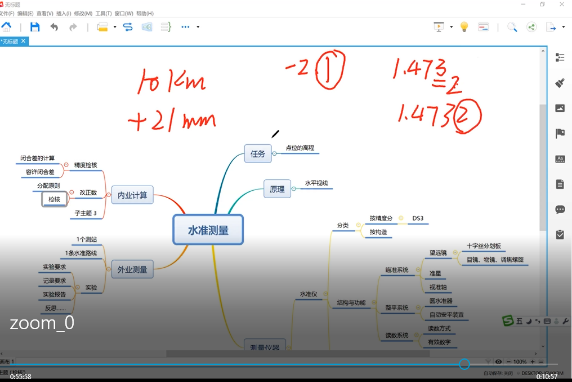Open the share icon in toolbar
572x382 pixels.
532,27
